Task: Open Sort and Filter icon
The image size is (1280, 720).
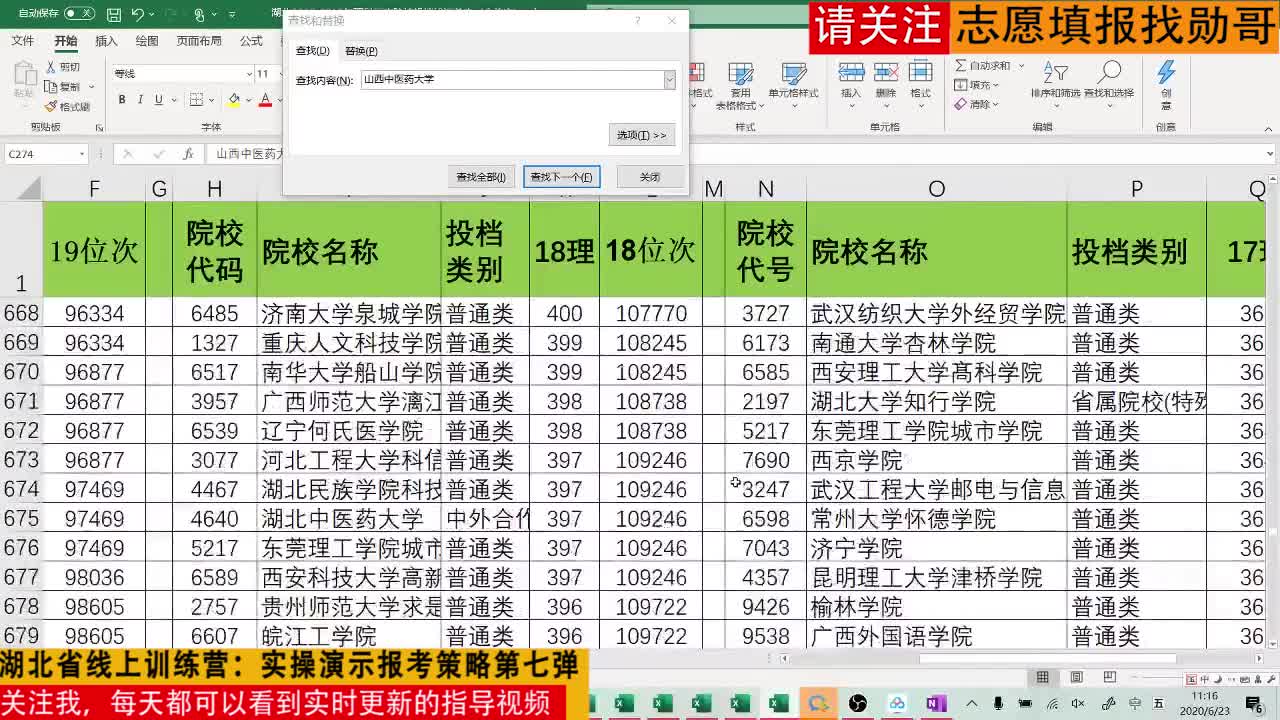Action: coord(1056,73)
